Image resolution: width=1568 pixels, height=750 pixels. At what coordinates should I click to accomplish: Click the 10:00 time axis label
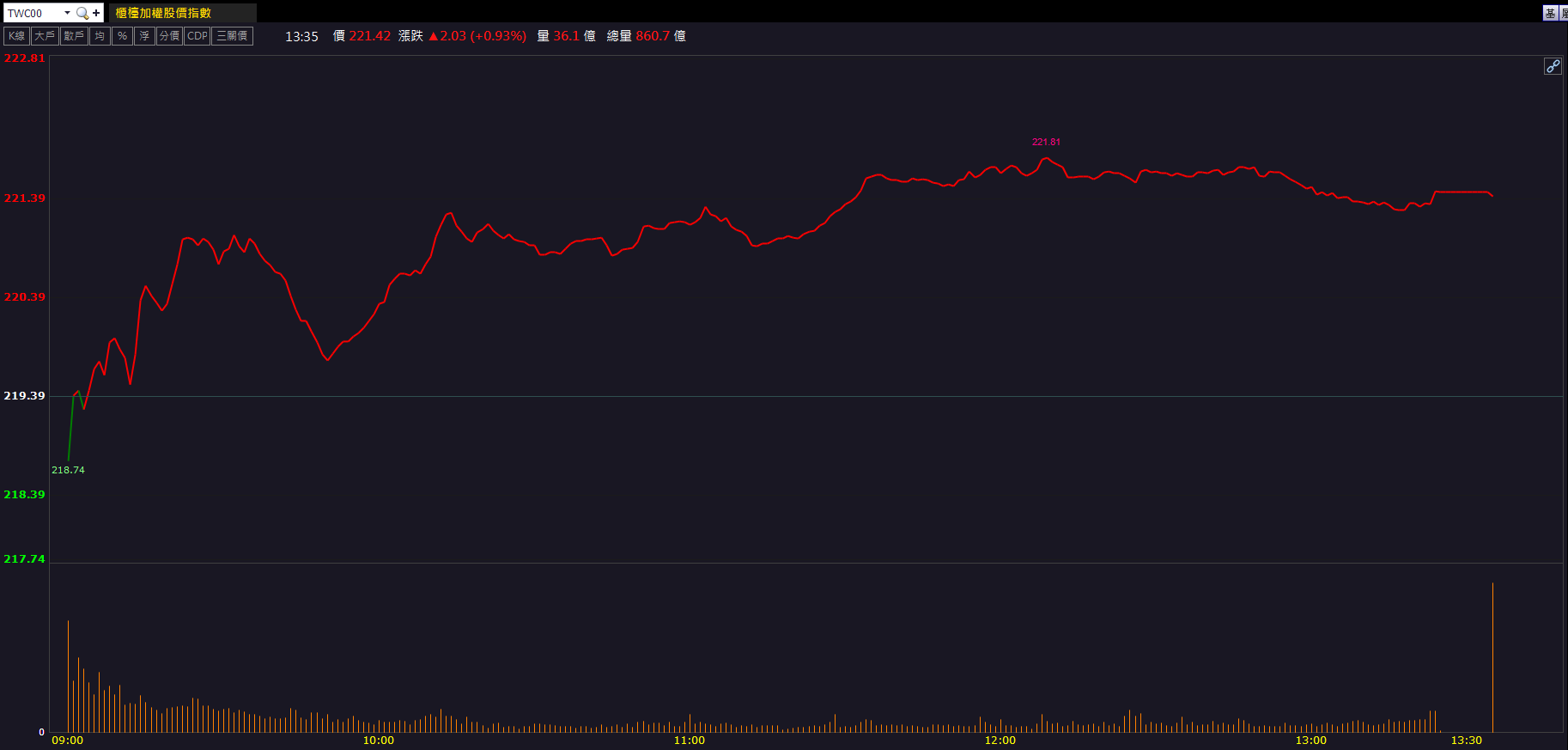[379, 741]
